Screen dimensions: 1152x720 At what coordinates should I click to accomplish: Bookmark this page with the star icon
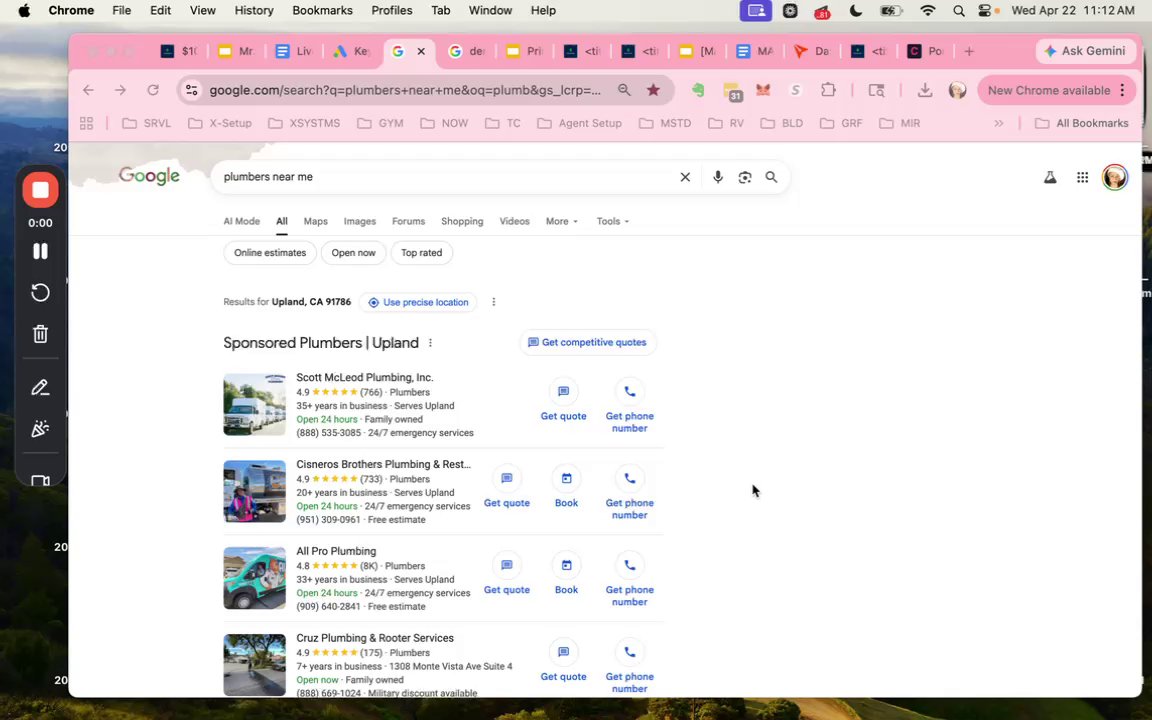click(652, 90)
